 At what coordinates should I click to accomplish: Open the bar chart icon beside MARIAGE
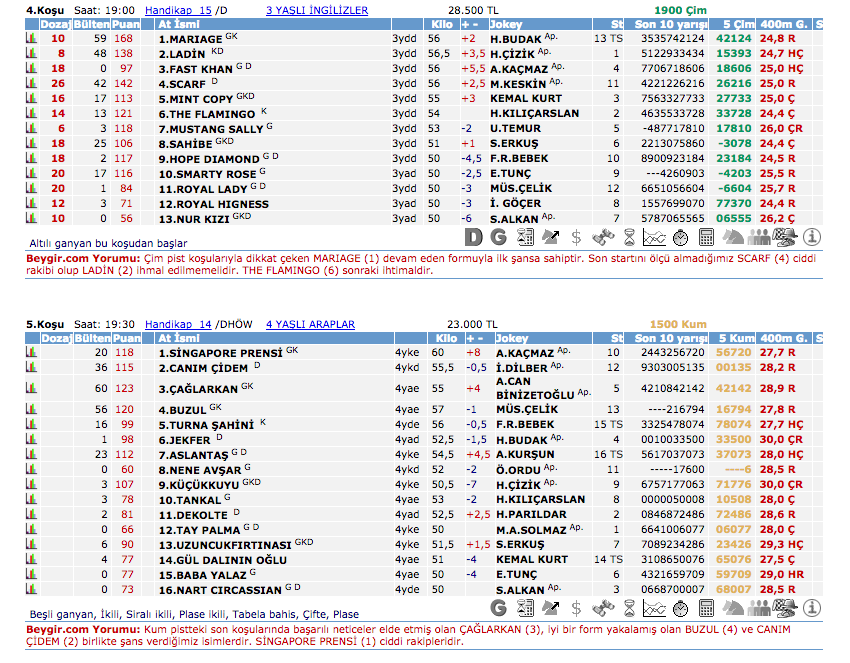click(31, 39)
